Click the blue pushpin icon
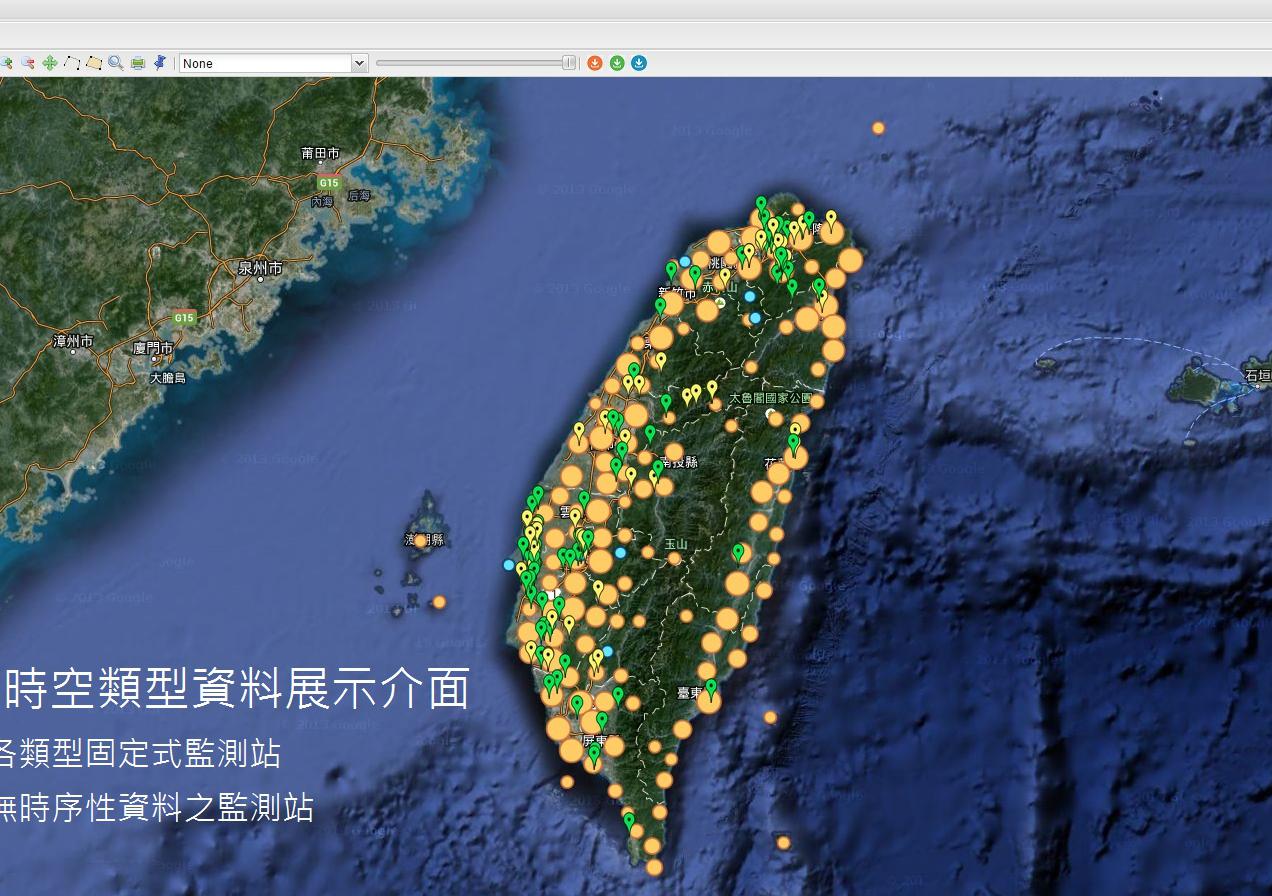 [x=160, y=63]
